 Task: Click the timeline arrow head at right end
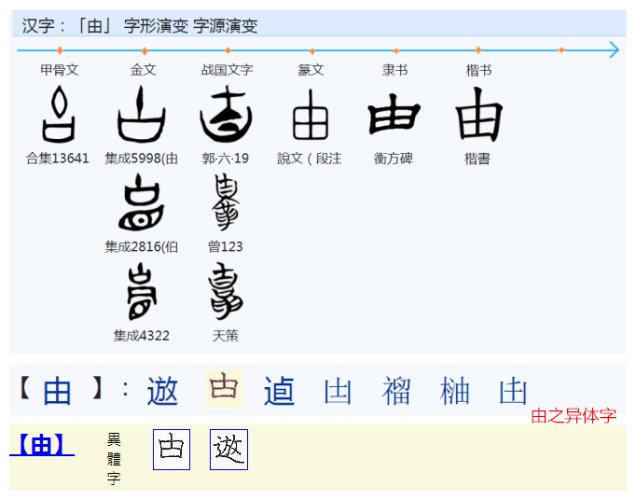pyautogui.click(x=614, y=50)
